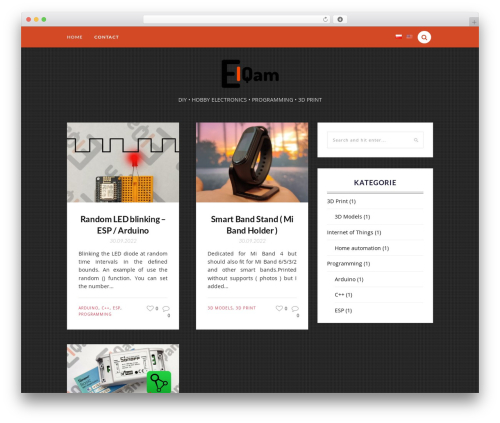This screenshot has height=423, width=500.
Task: Switch language with the US flag
Action: pyautogui.click(x=409, y=37)
